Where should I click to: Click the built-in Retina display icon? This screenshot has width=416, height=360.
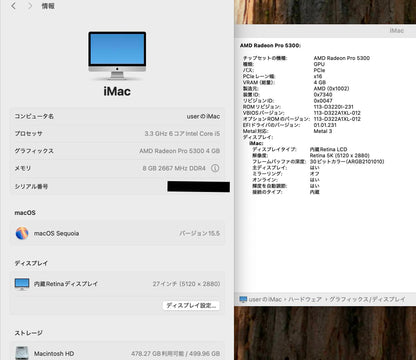(22, 284)
